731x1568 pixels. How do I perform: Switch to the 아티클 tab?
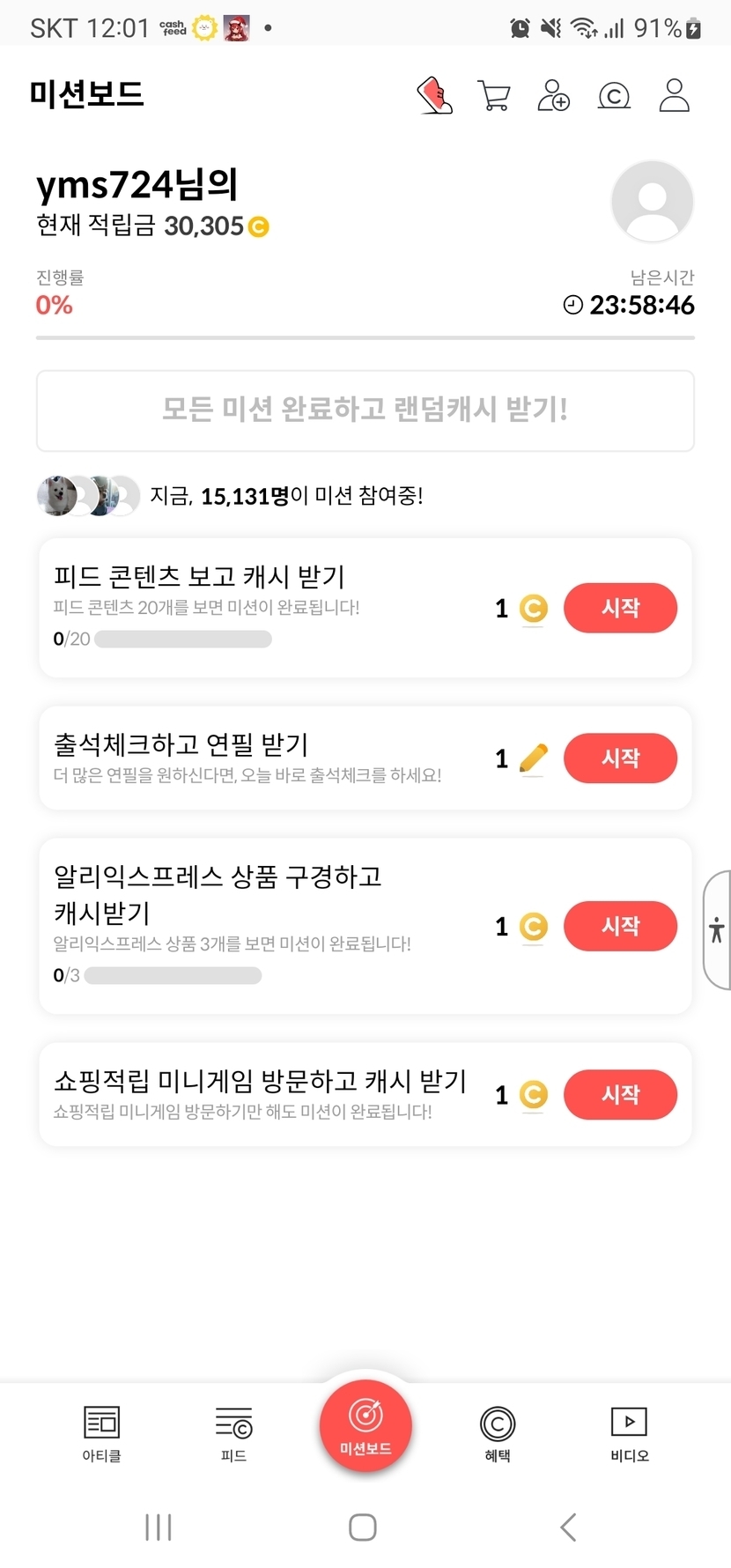pyautogui.click(x=101, y=1433)
